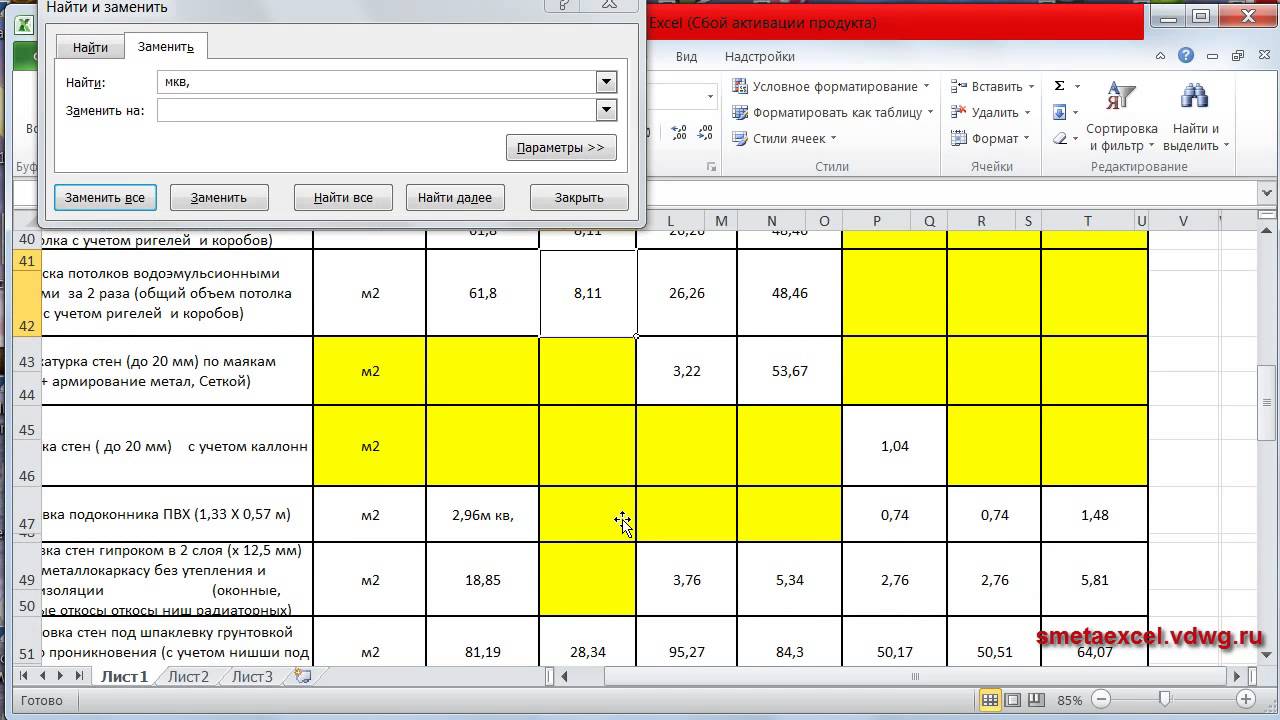This screenshot has width=1280, height=720.
Task: Select column T header
Action: [x=1087, y=221]
